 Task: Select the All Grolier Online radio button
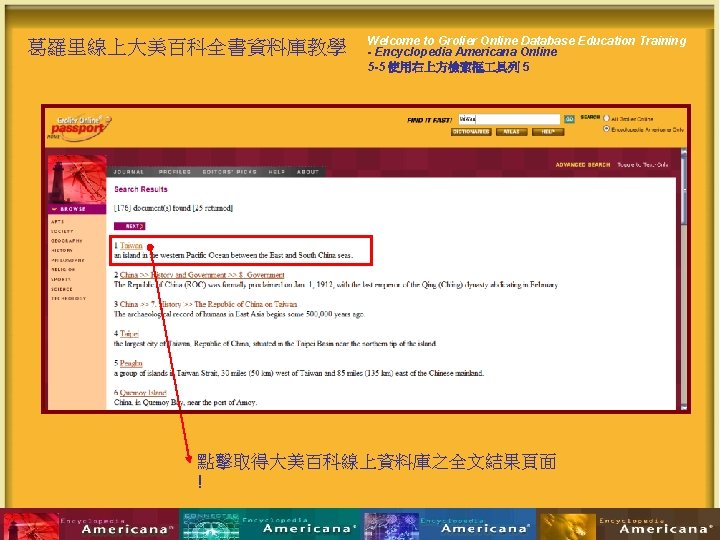pos(606,118)
